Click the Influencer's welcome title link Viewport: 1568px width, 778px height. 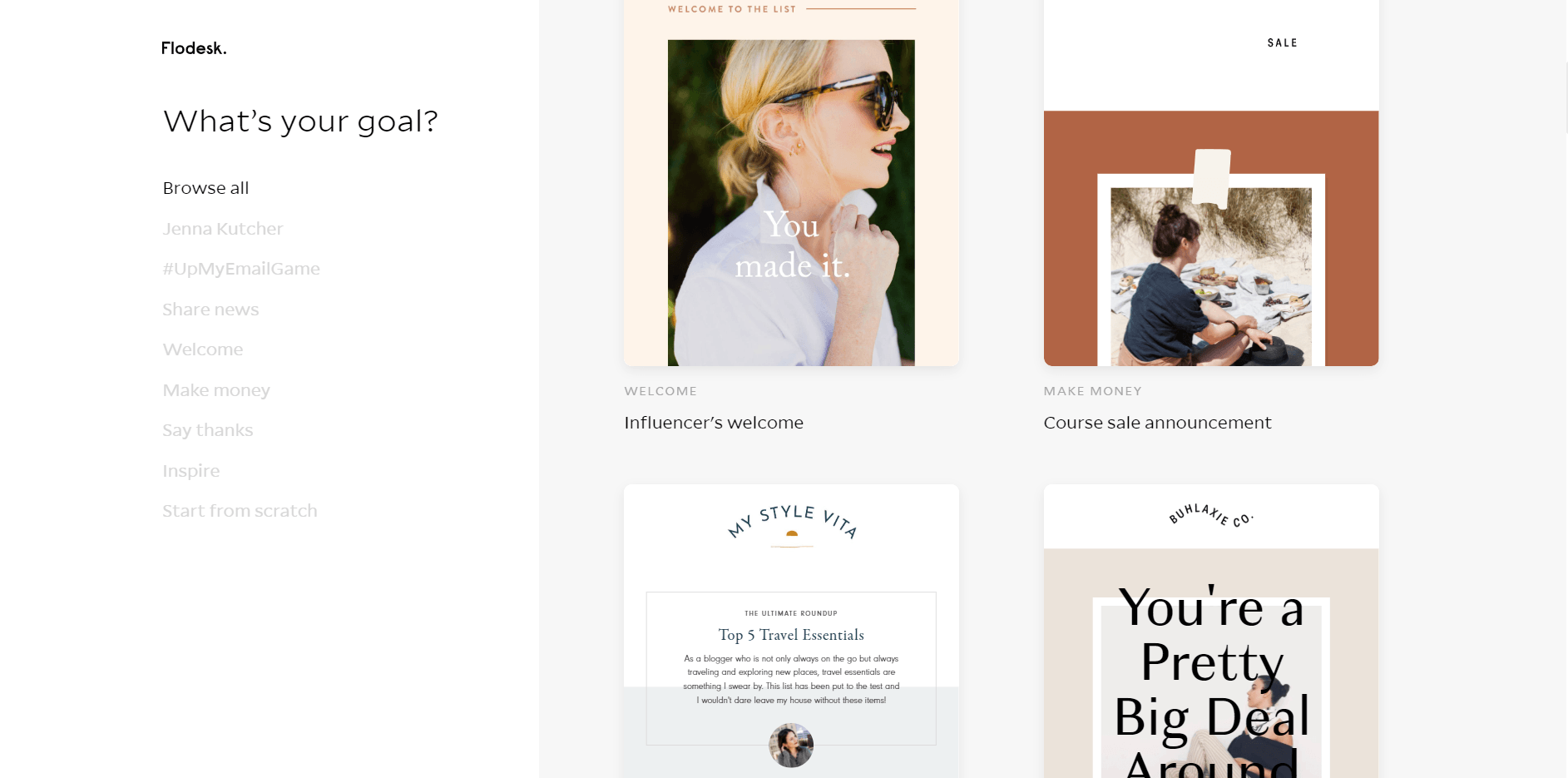[714, 423]
